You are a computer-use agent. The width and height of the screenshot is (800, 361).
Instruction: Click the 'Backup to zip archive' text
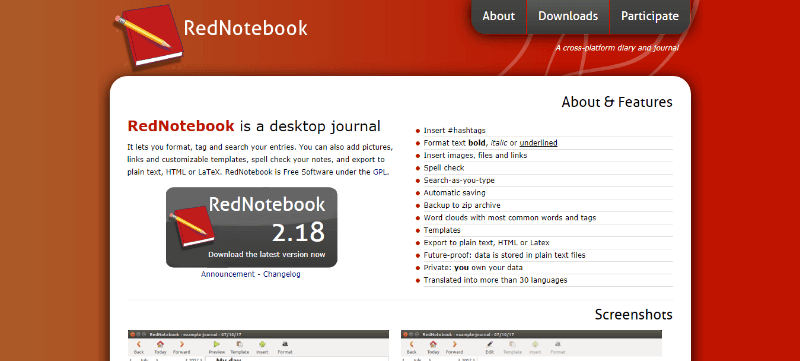[x=462, y=205]
